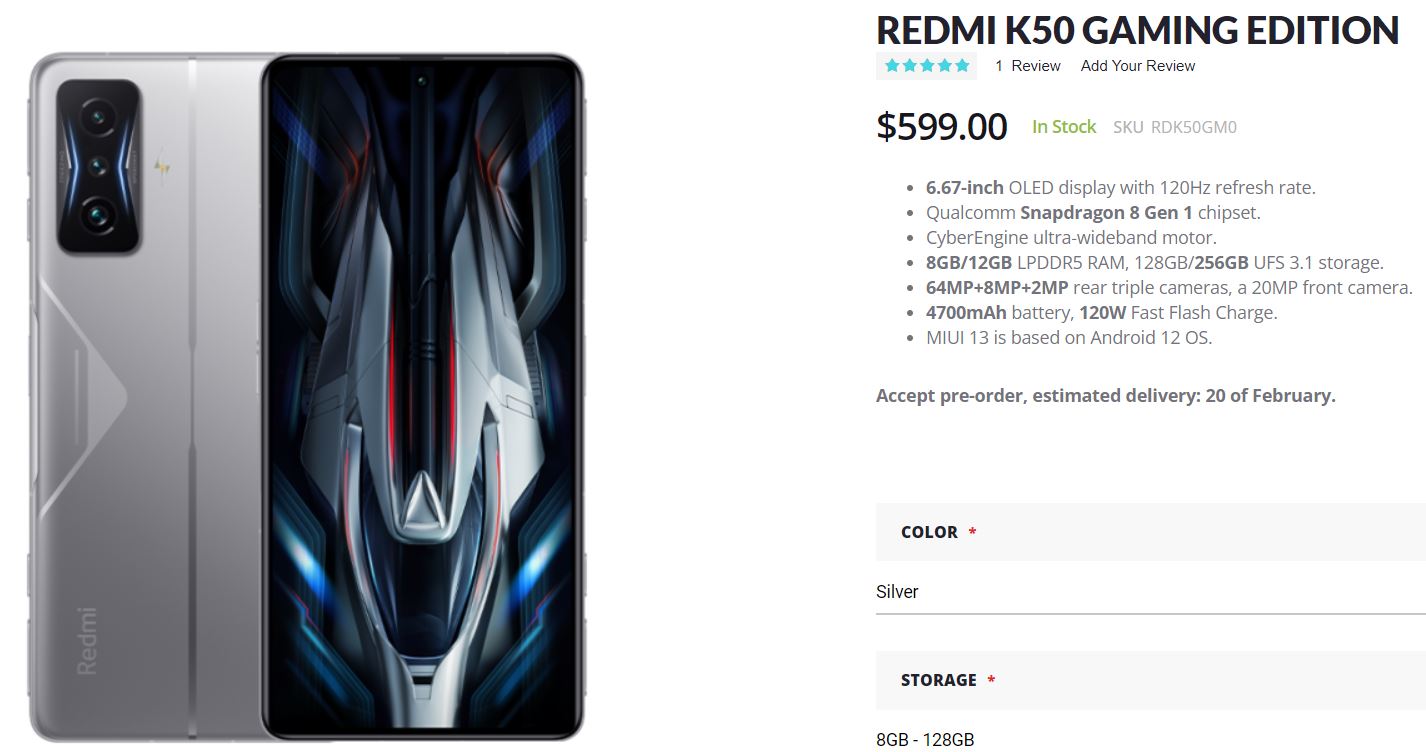Click the SKU RDK50GM0 text

(1174, 127)
